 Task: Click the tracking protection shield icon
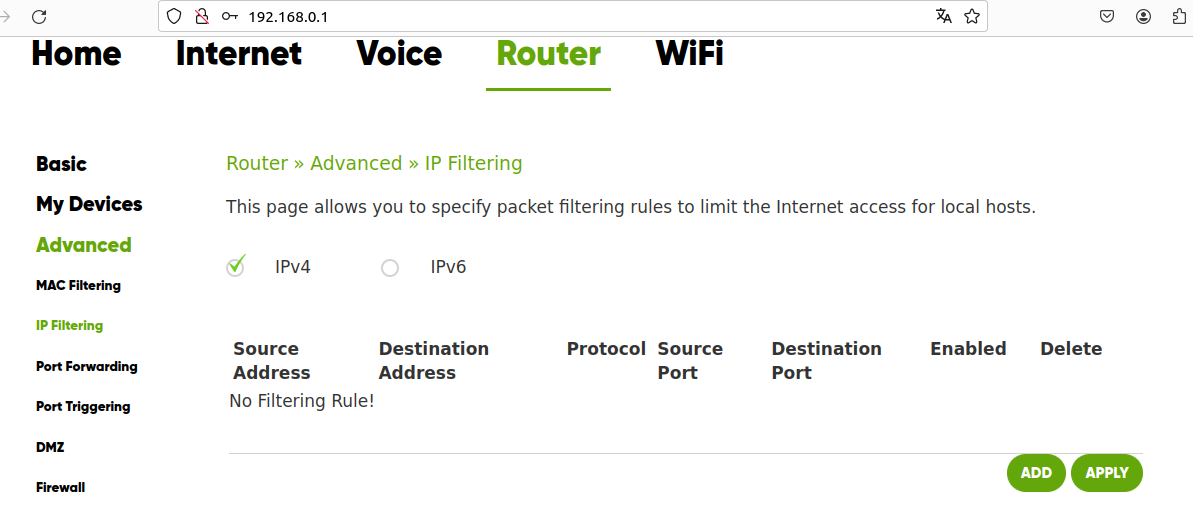pos(174,16)
